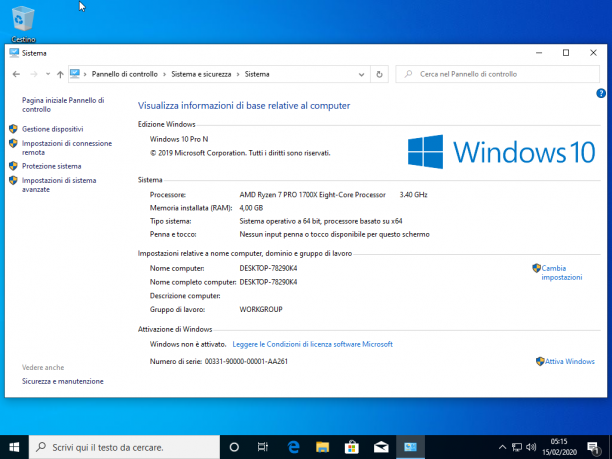Open the Windows Start button
This screenshot has width=612, height=459.
[14, 447]
